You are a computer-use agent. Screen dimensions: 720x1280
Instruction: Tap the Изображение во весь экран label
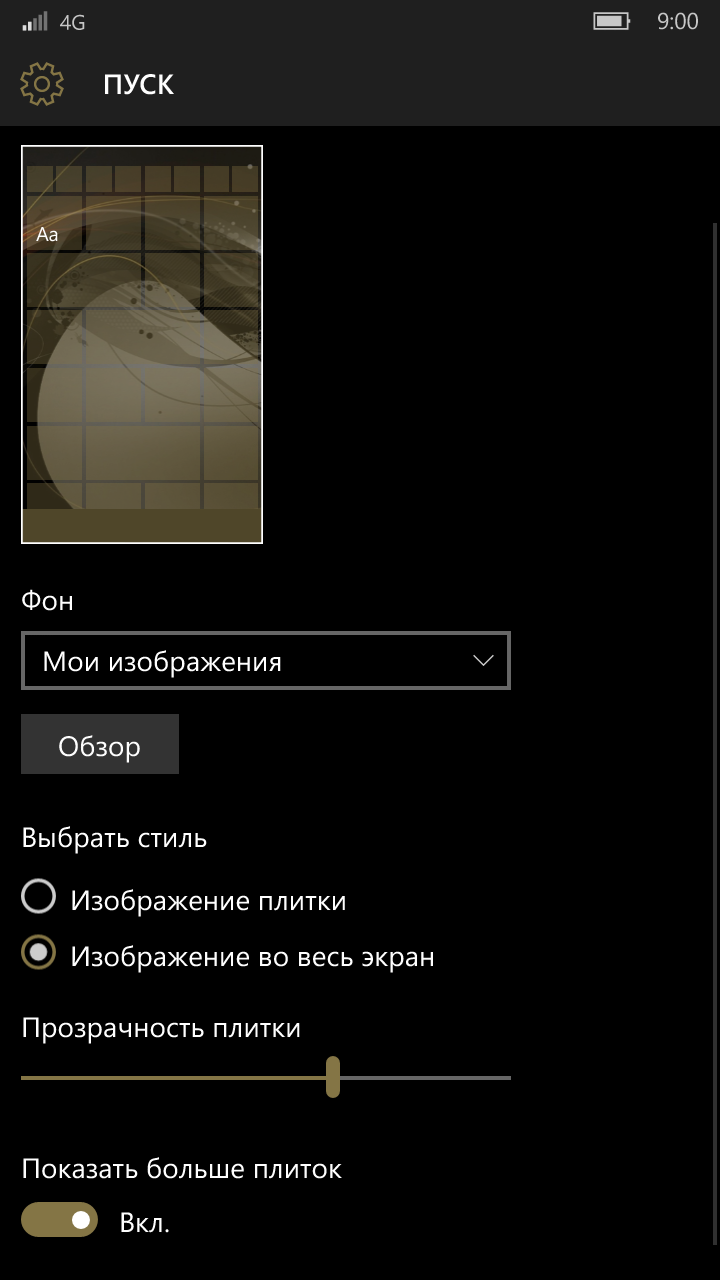(x=252, y=957)
